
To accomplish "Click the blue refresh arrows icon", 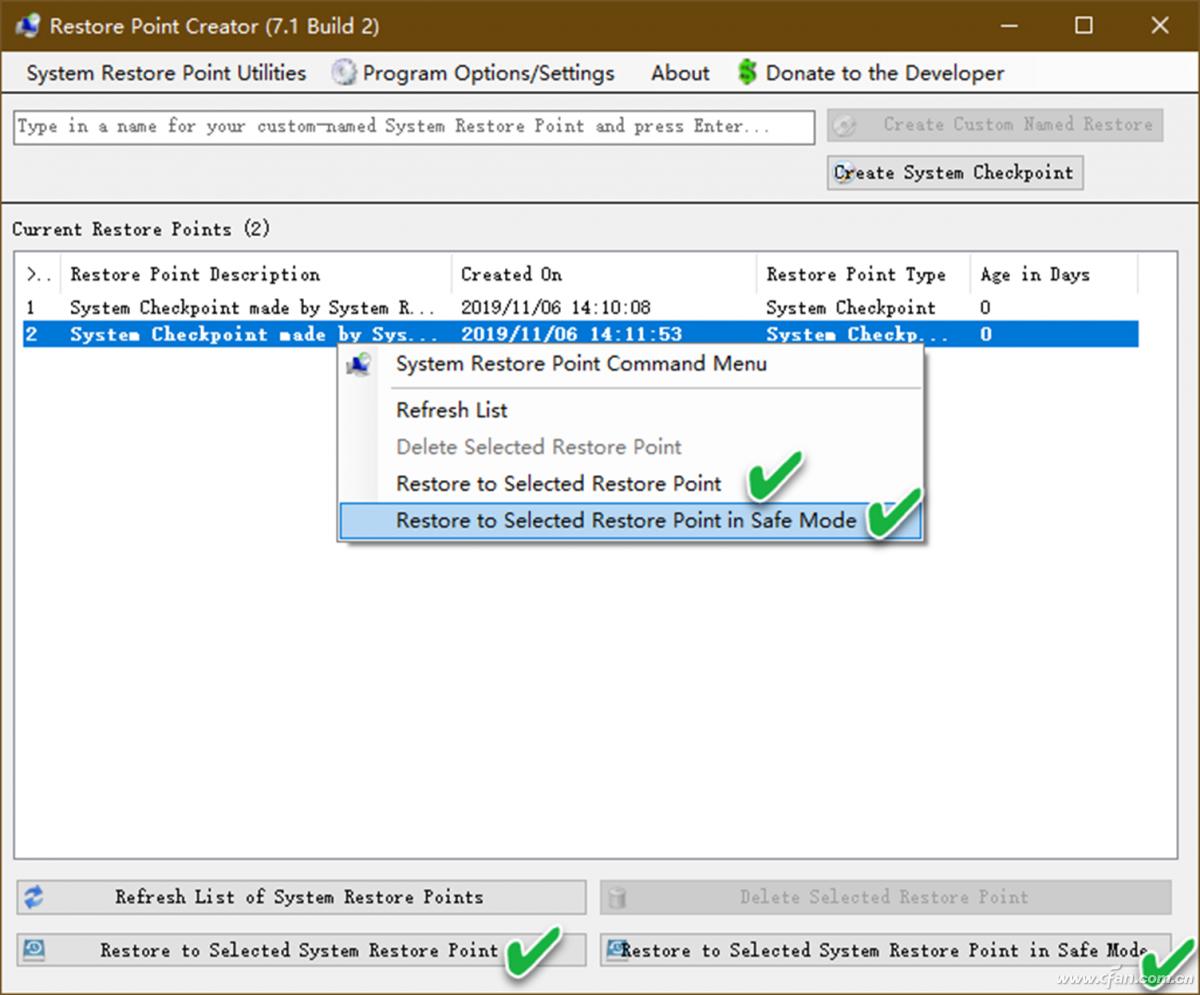I will tap(34, 897).
